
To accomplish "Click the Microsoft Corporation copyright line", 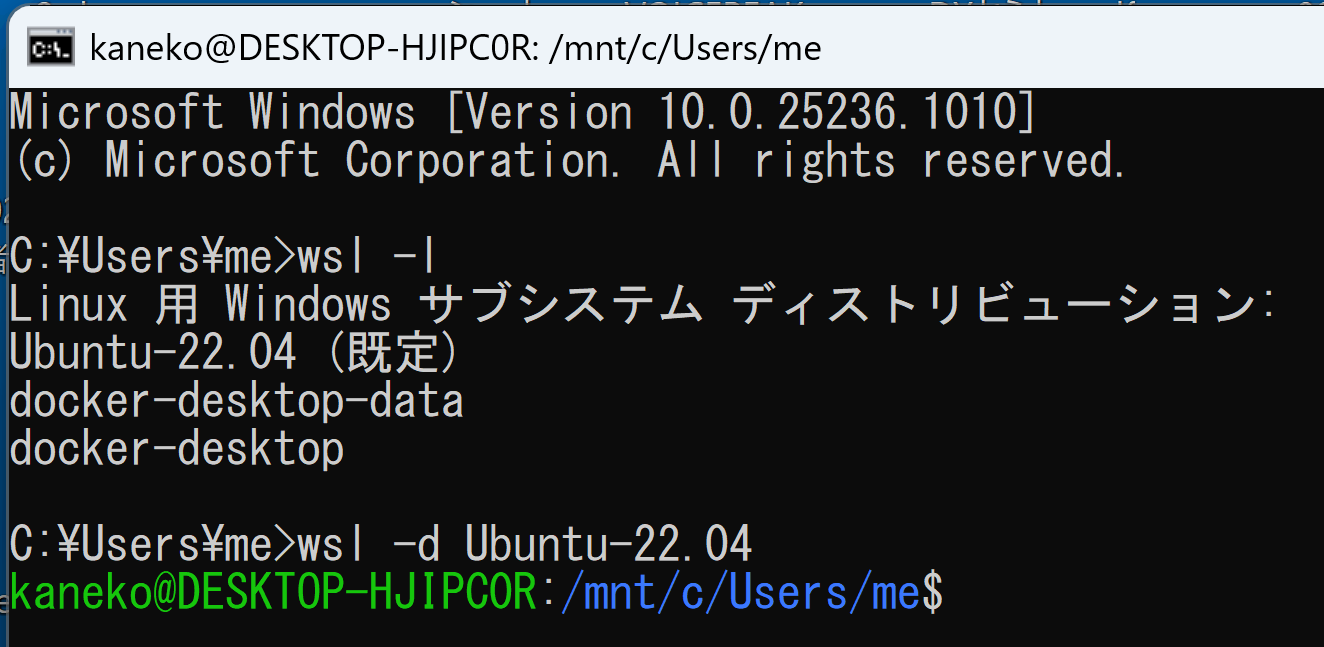I will 569,161.
